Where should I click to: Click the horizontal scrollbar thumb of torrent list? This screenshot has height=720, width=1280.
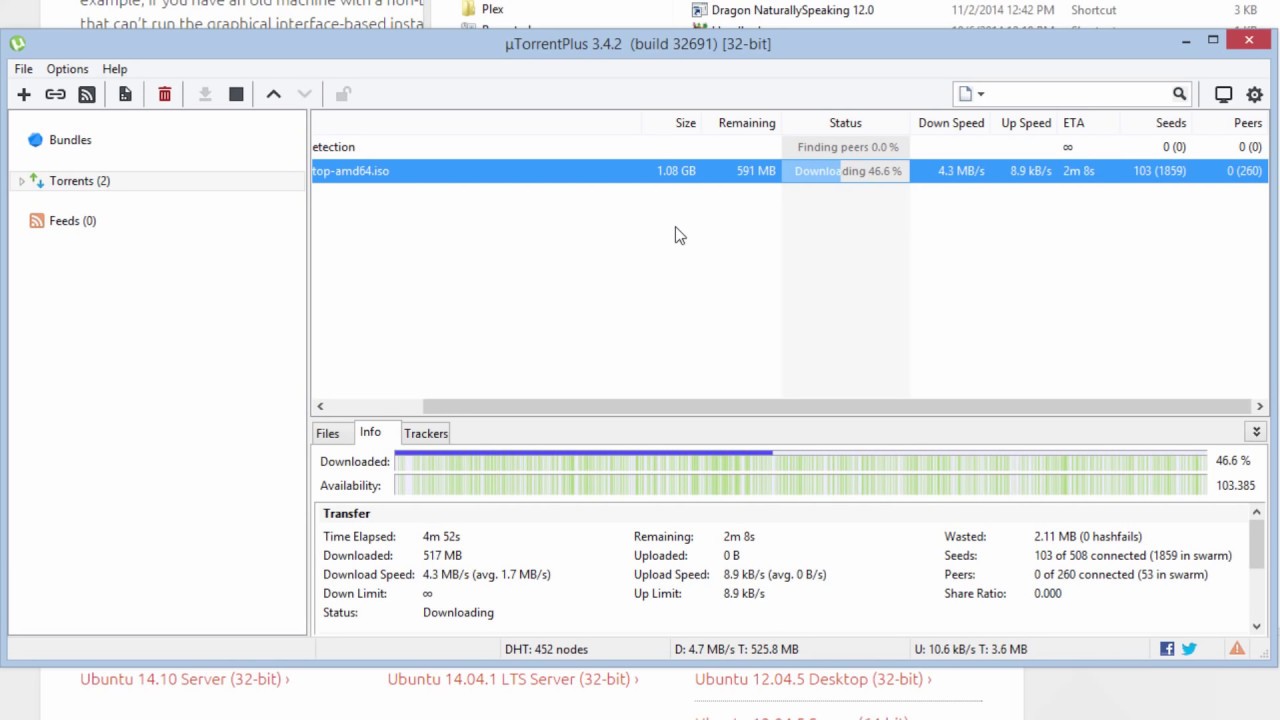coord(836,406)
